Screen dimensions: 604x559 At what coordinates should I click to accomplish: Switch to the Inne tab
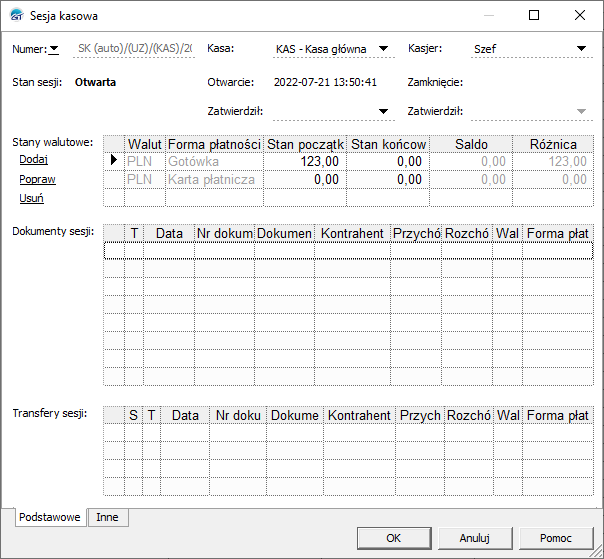108,517
